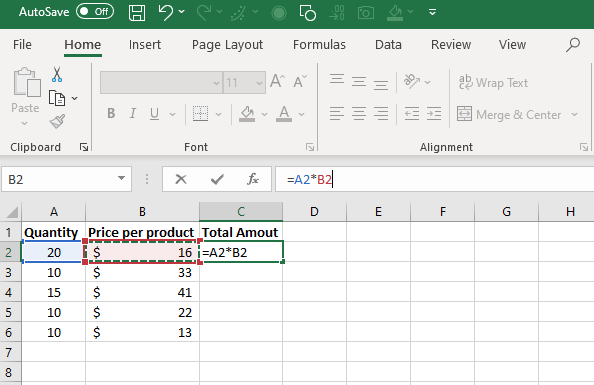Image resolution: width=594 pixels, height=385 pixels.
Task: Open the Copy dropdown arrow
Action: pos(75,99)
